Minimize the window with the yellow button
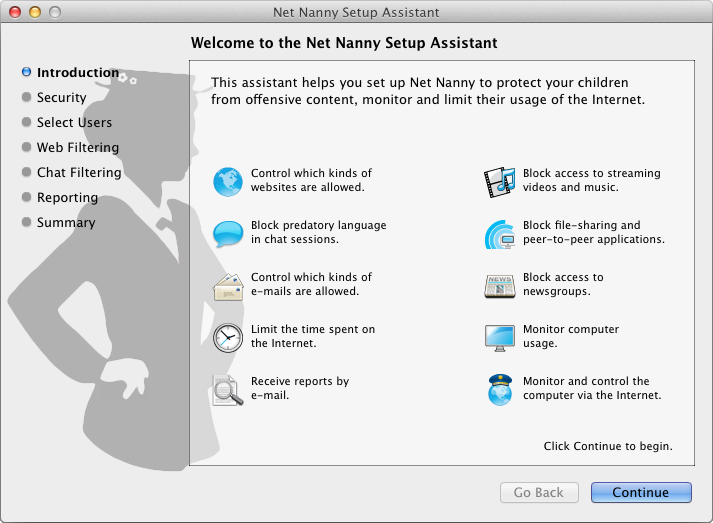The width and height of the screenshot is (713, 523). coord(35,12)
